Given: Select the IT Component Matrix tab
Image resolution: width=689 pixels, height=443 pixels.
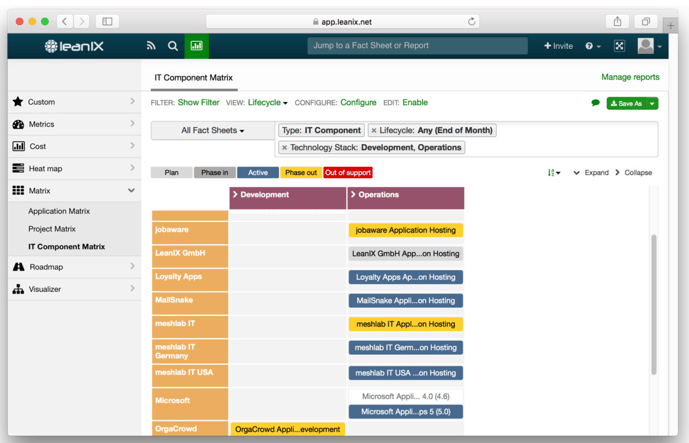Looking at the screenshot, I should [194, 78].
